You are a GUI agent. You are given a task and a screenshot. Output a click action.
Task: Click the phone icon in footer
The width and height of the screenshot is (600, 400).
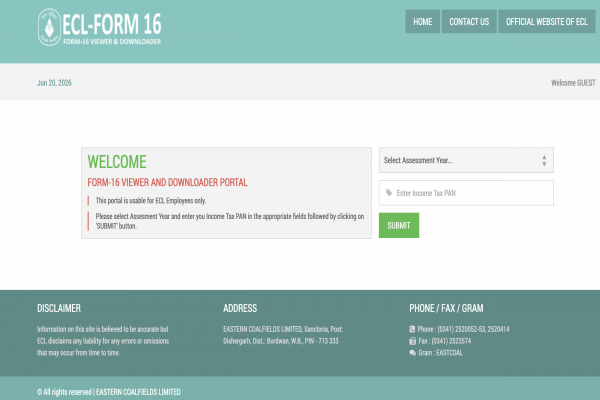point(412,329)
